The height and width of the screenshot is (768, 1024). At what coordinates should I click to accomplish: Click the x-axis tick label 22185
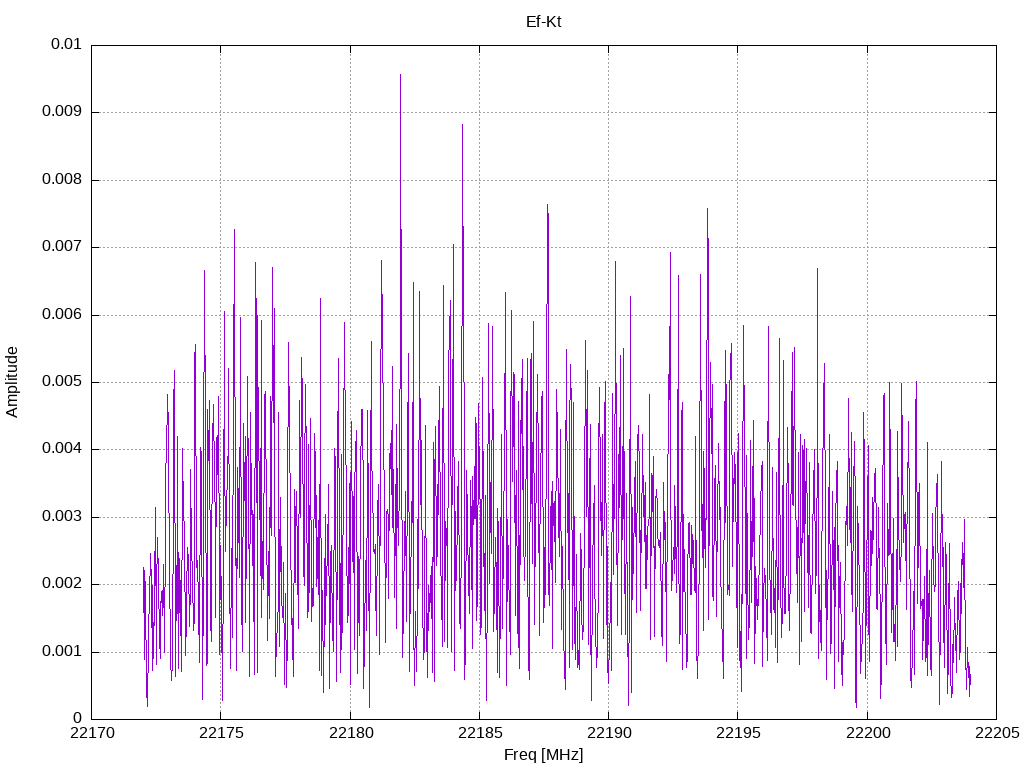(x=480, y=733)
